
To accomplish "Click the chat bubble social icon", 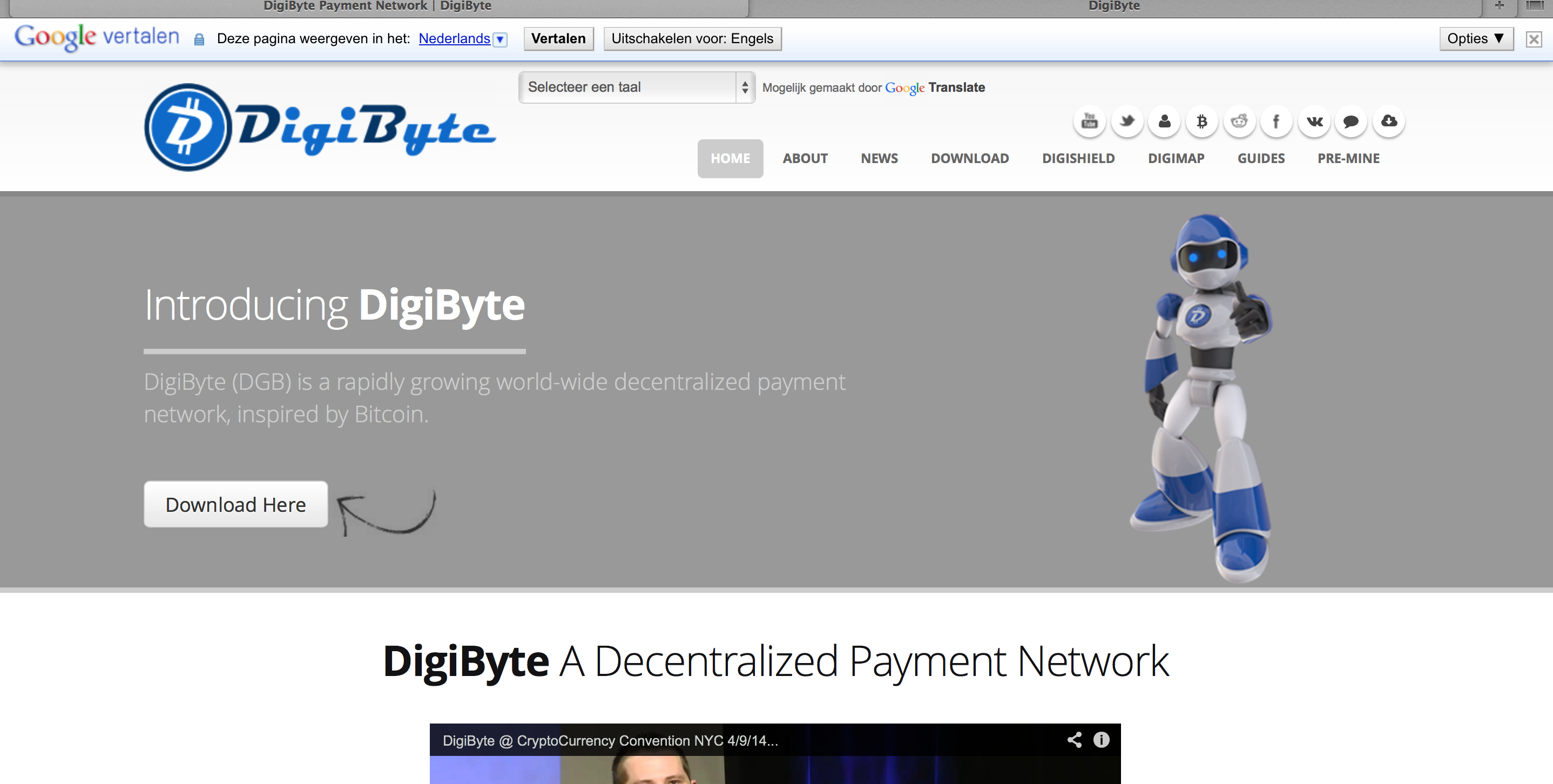I will click(x=1351, y=121).
